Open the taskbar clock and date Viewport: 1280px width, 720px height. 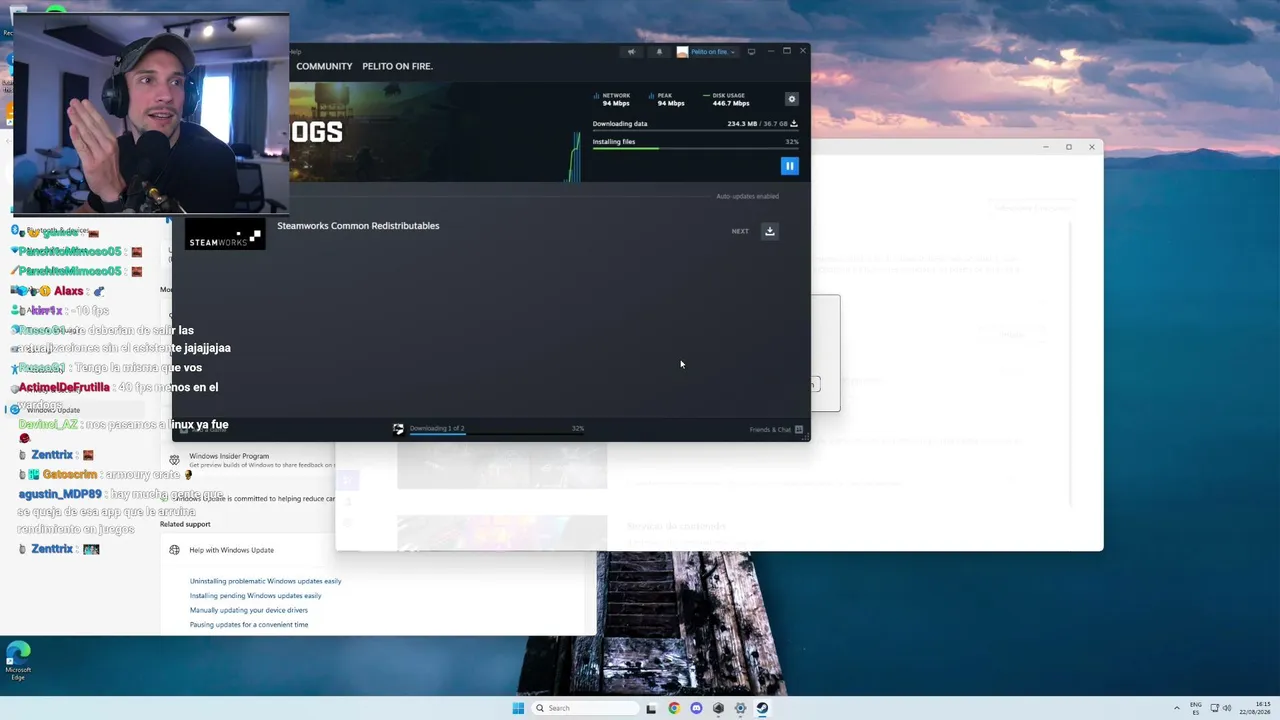1255,708
